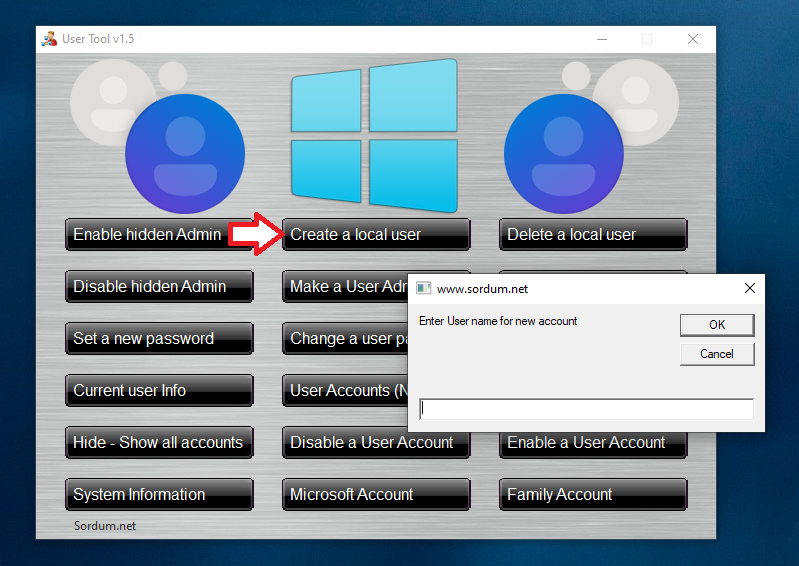Visit the Sordum.net link at bottom
Screen dimensions: 799x566
pos(105,526)
